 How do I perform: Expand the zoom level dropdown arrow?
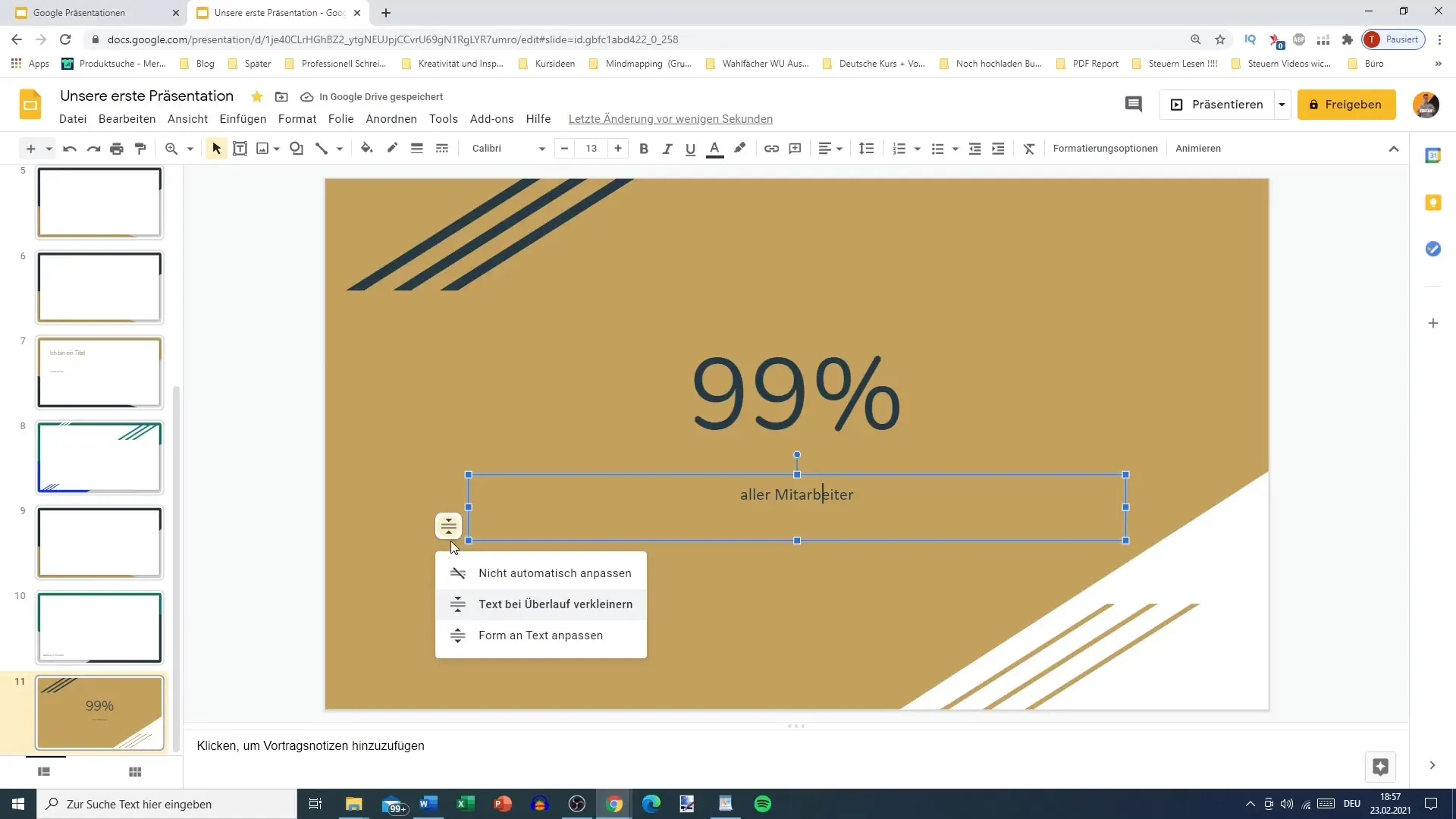pyautogui.click(x=190, y=149)
